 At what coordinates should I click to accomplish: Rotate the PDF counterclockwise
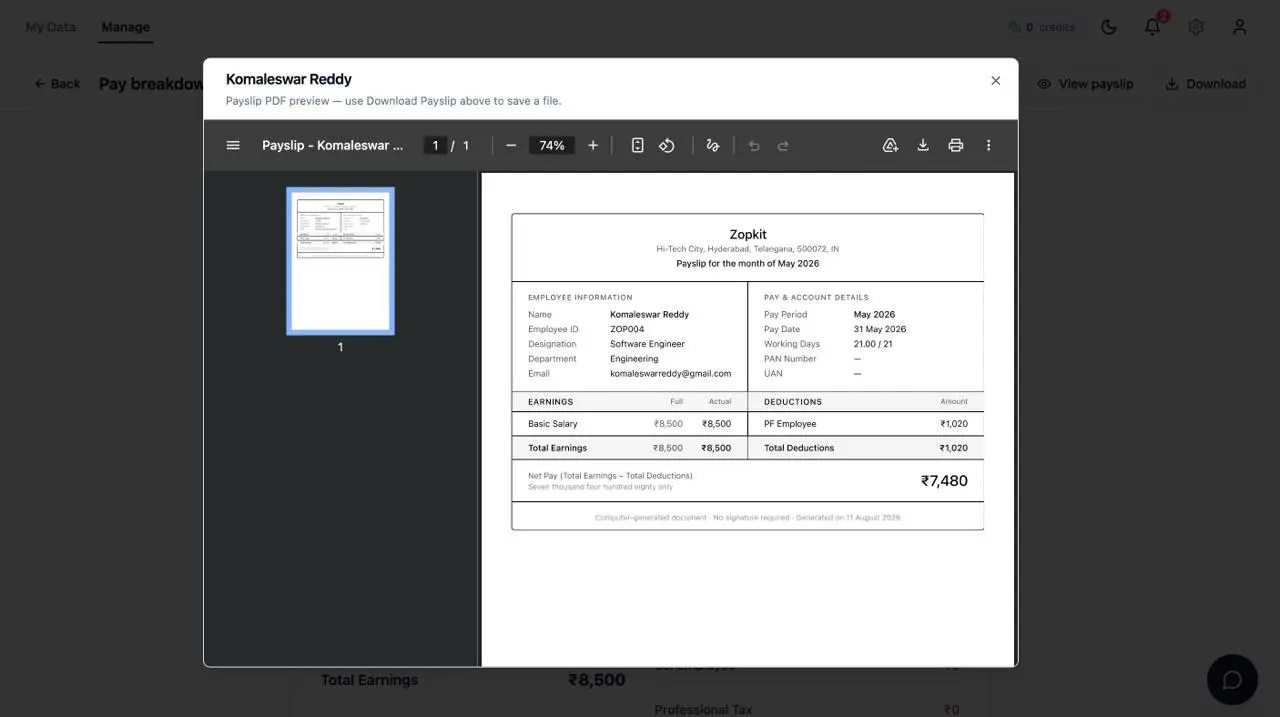pyautogui.click(x=667, y=145)
